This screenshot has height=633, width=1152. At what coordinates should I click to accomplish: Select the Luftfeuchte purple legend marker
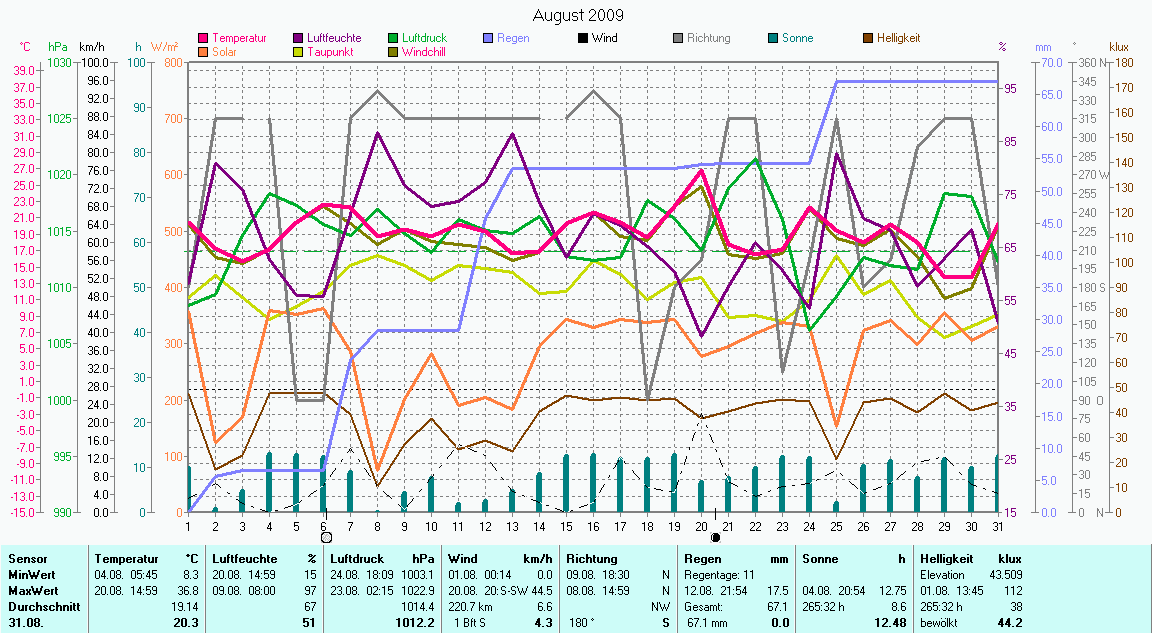tap(299, 38)
